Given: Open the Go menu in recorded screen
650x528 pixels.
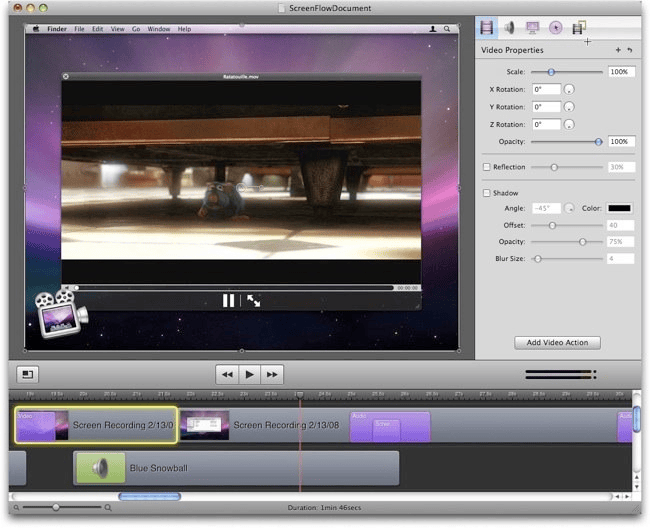Looking at the screenshot, I should 136,29.
